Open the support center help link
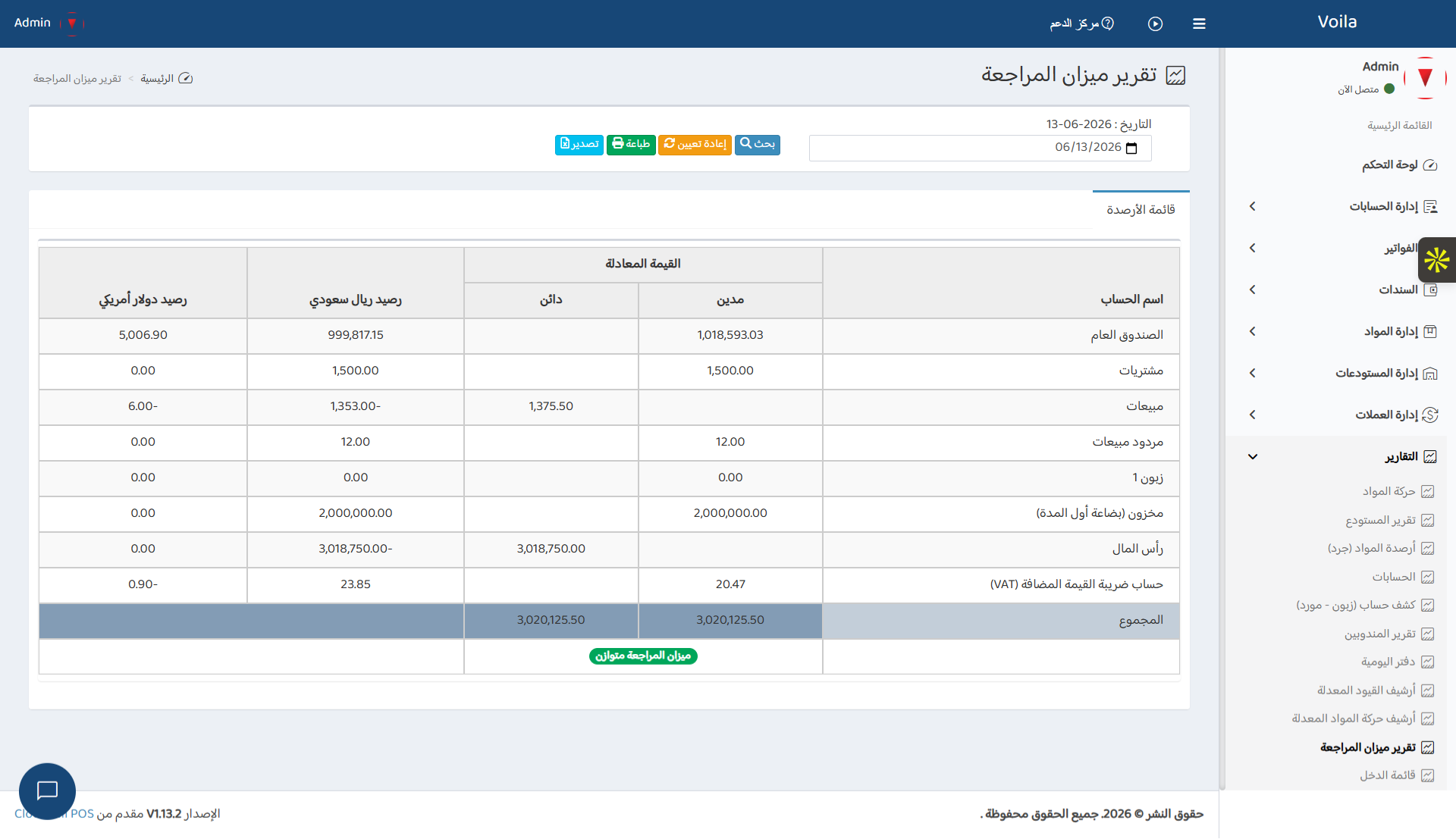 point(1081,23)
